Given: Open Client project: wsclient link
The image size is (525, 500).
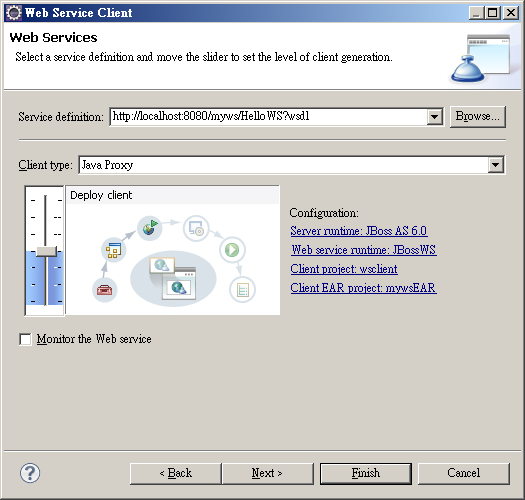Looking at the screenshot, I should pos(344,269).
